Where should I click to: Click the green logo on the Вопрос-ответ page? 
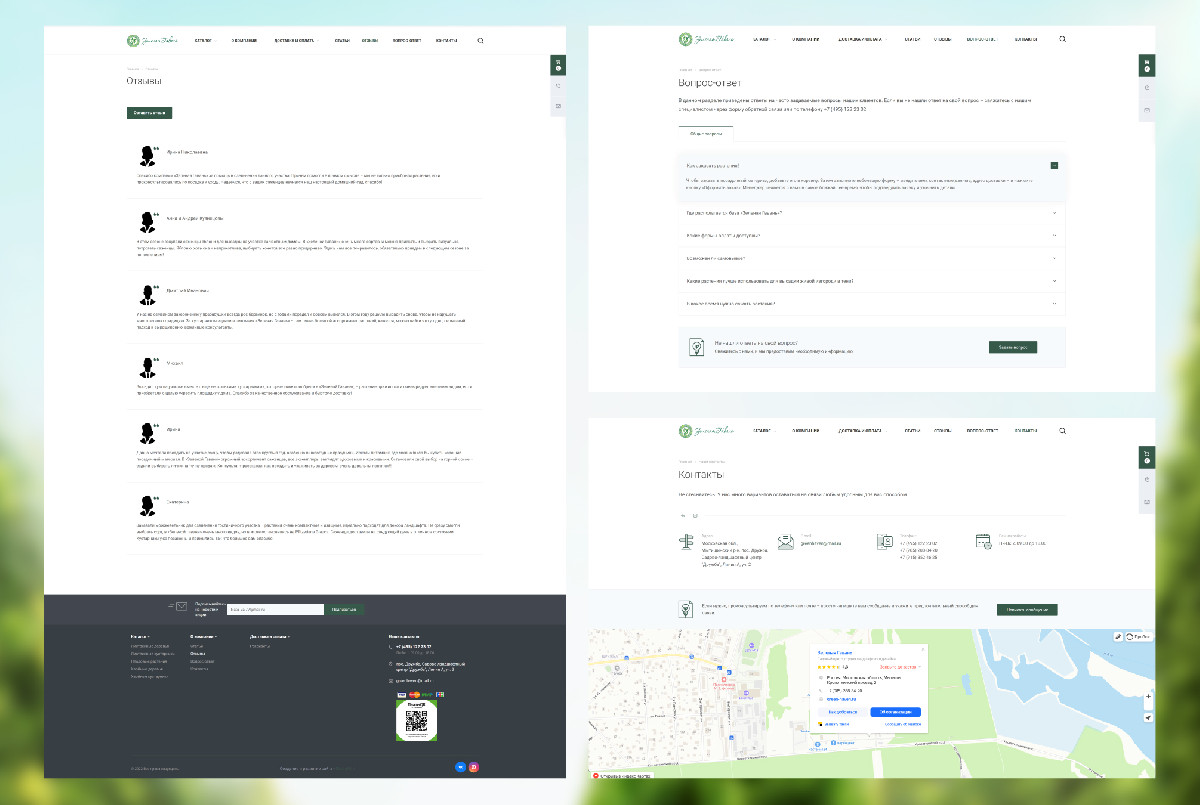click(x=707, y=39)
